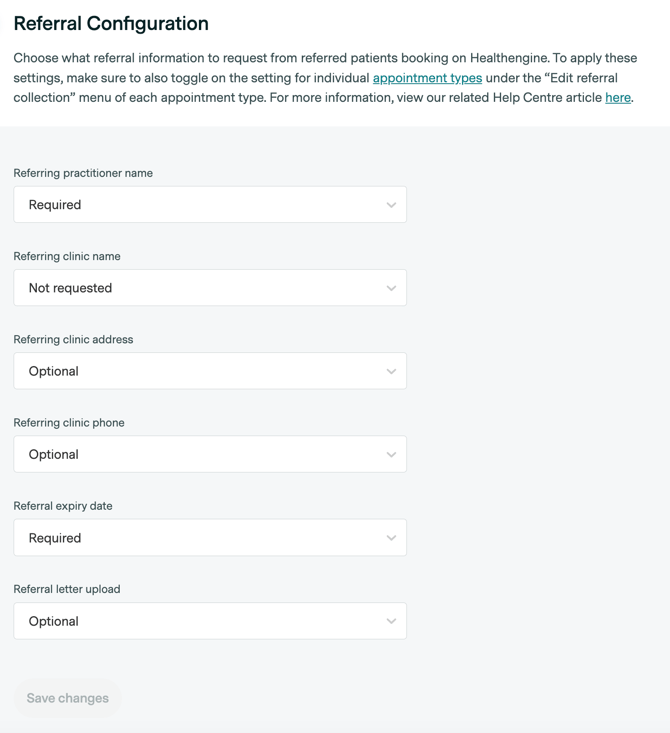Click chevron arrow in letter upload field
Screen dimensions: 670x733
point(391,621)
